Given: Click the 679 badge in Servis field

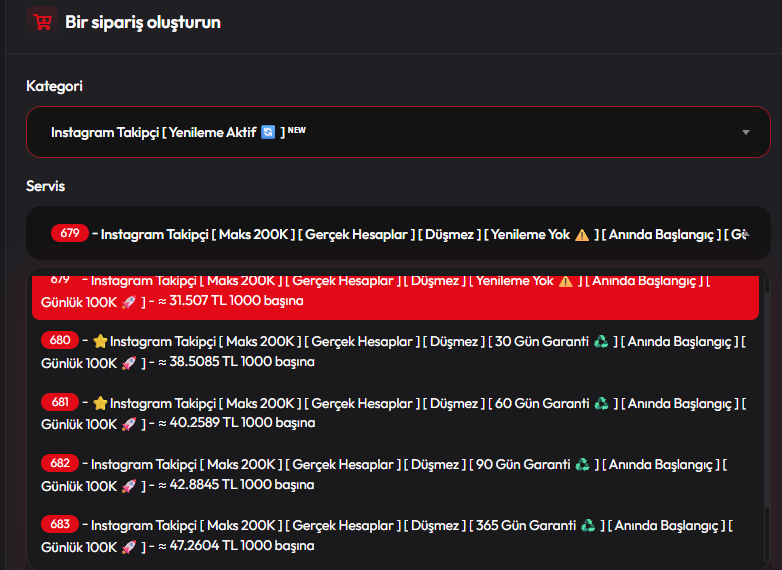Looking at the screenshot, I should click(x=70, y=233).
